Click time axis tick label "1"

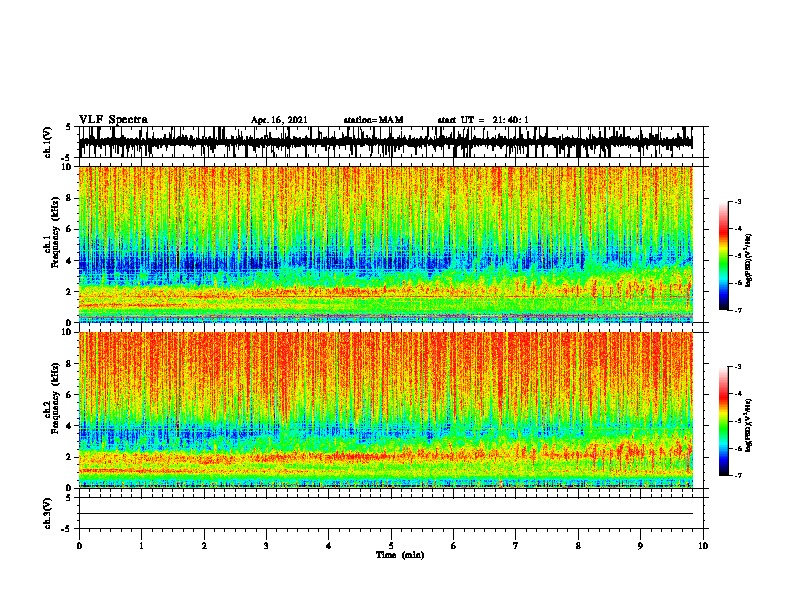pyautogui.click(x=141, y=546)
